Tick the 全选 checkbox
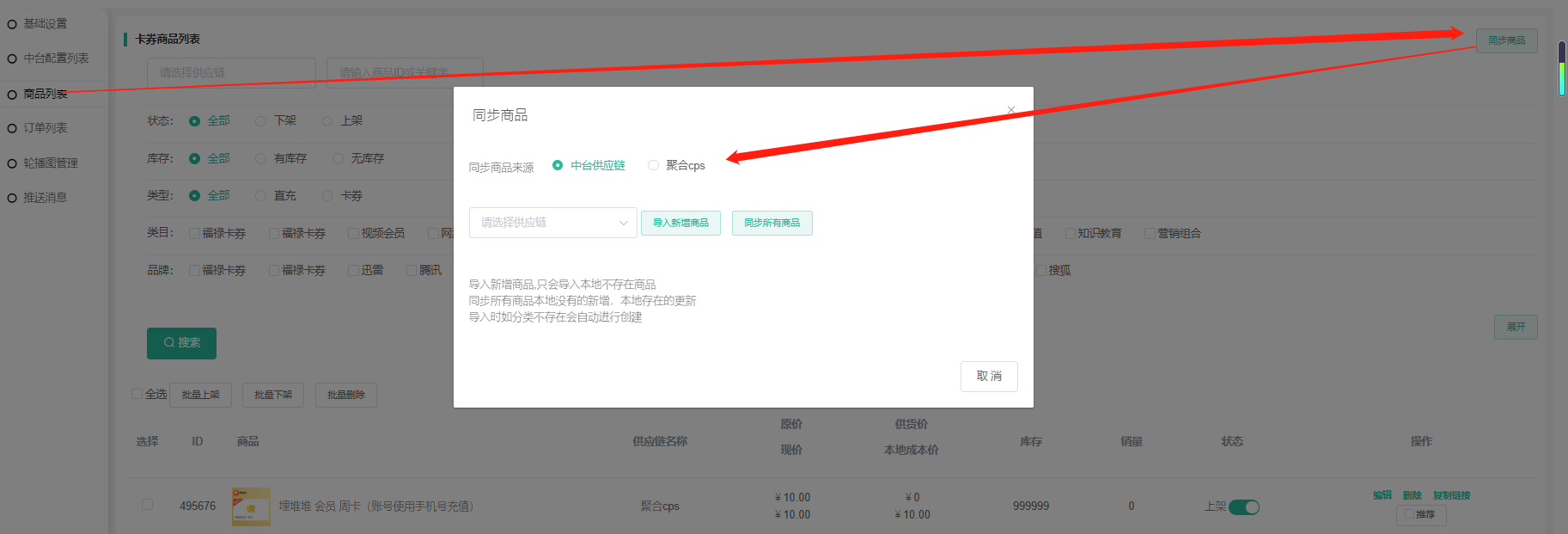1568x534 pixels. (137, 394)
